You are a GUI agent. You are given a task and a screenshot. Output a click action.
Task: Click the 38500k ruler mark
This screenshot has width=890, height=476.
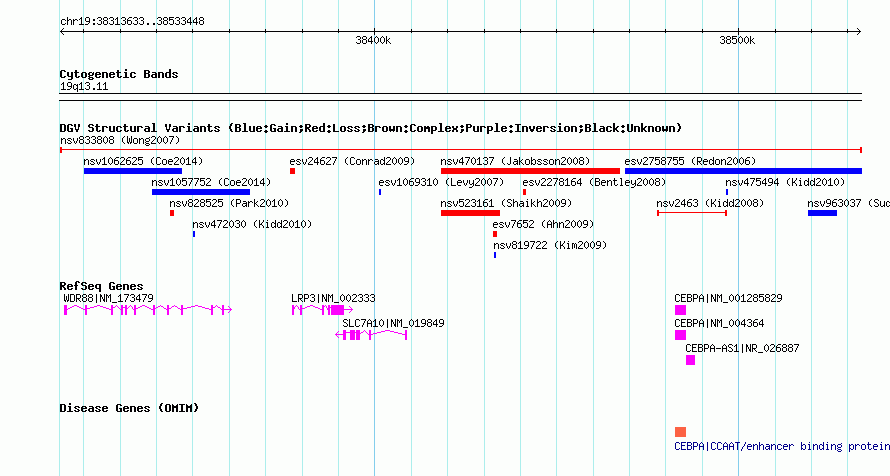point(737,40)
